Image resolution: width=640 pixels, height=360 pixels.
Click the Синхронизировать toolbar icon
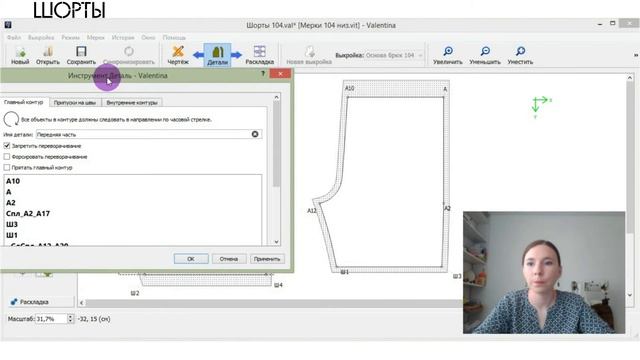coord(129,56)
